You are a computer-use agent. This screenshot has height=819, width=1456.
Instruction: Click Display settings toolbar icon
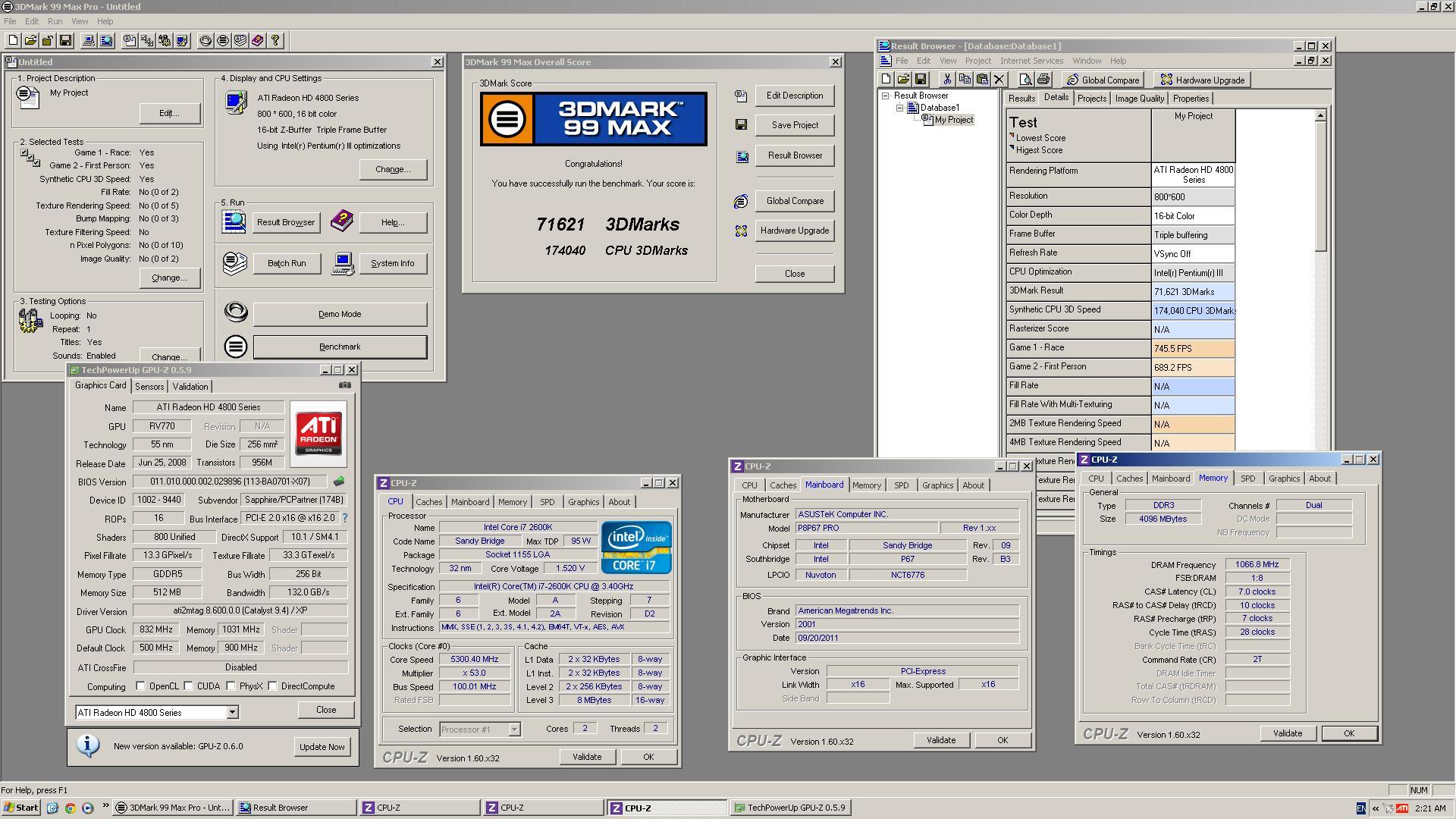(182, 41)
